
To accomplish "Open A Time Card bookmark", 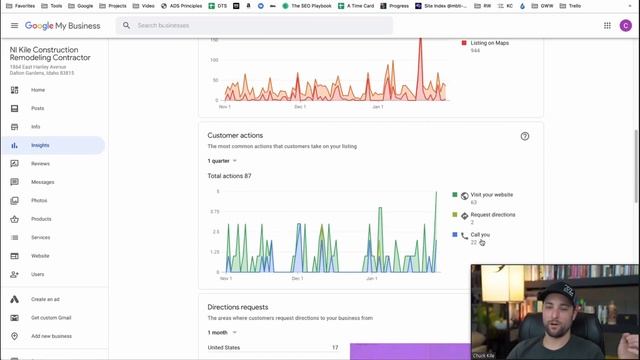I will pos(356,6).
